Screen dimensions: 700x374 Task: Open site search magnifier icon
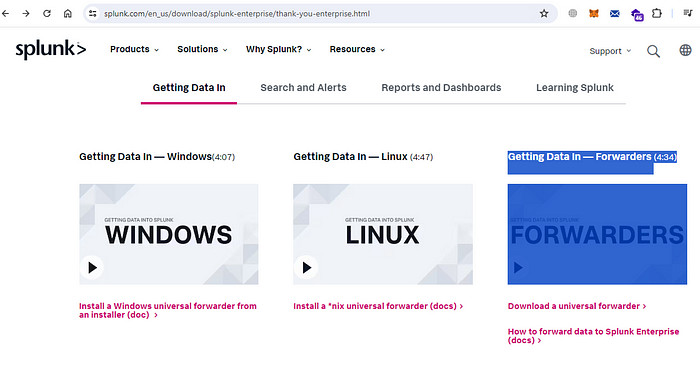tap(654, 51)
